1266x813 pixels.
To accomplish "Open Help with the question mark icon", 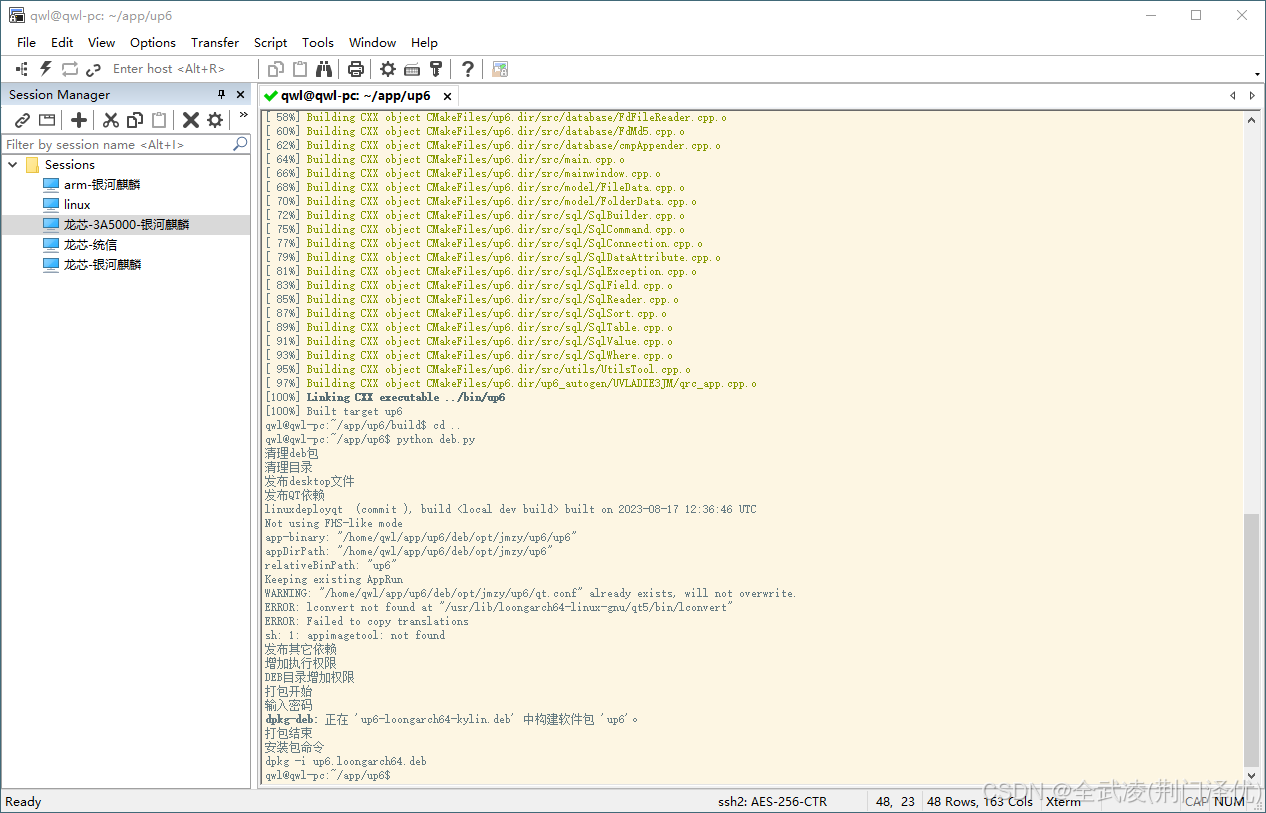I will coord(467,69).
